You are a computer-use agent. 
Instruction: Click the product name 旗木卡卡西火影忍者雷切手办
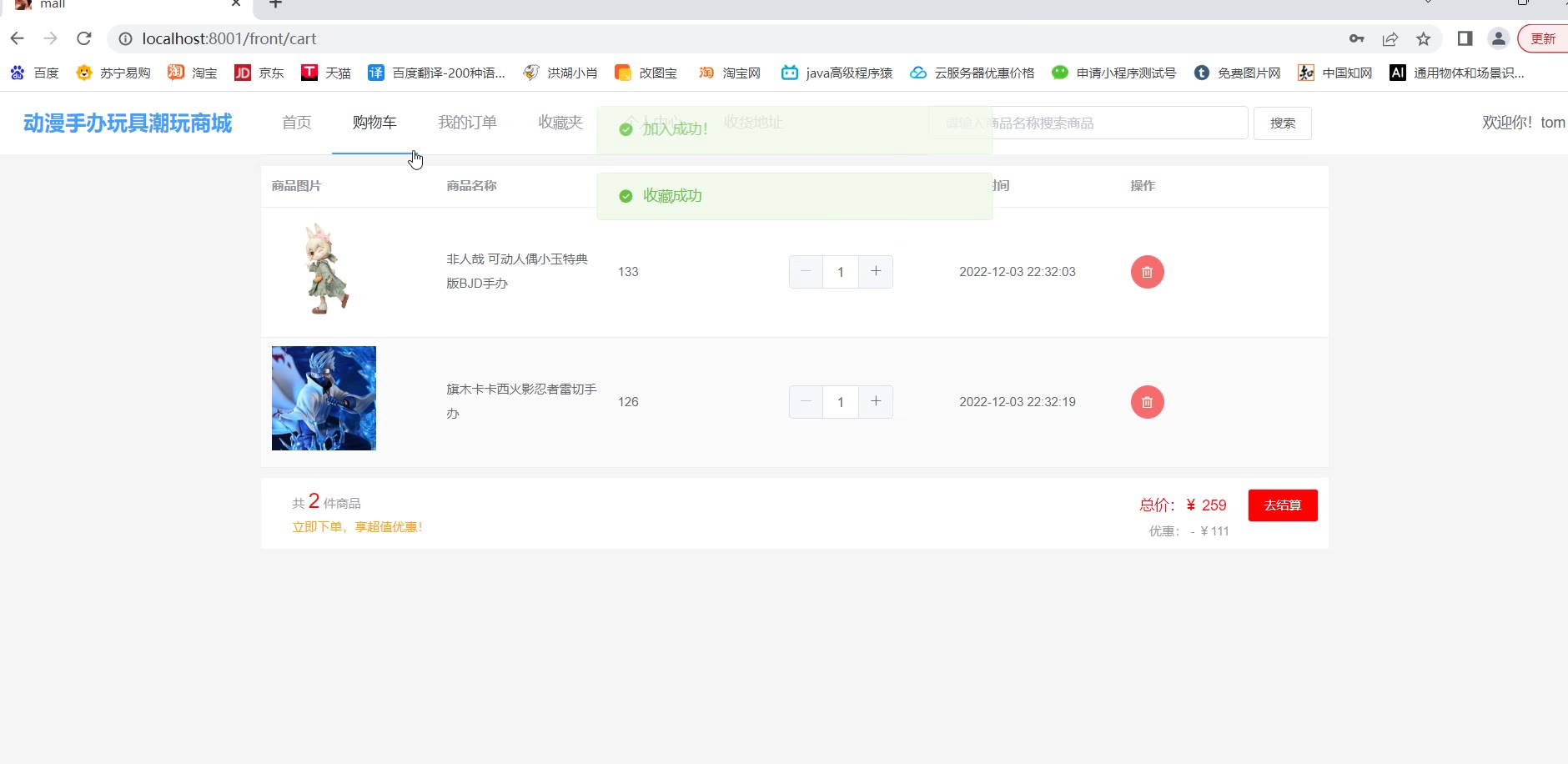521,401
